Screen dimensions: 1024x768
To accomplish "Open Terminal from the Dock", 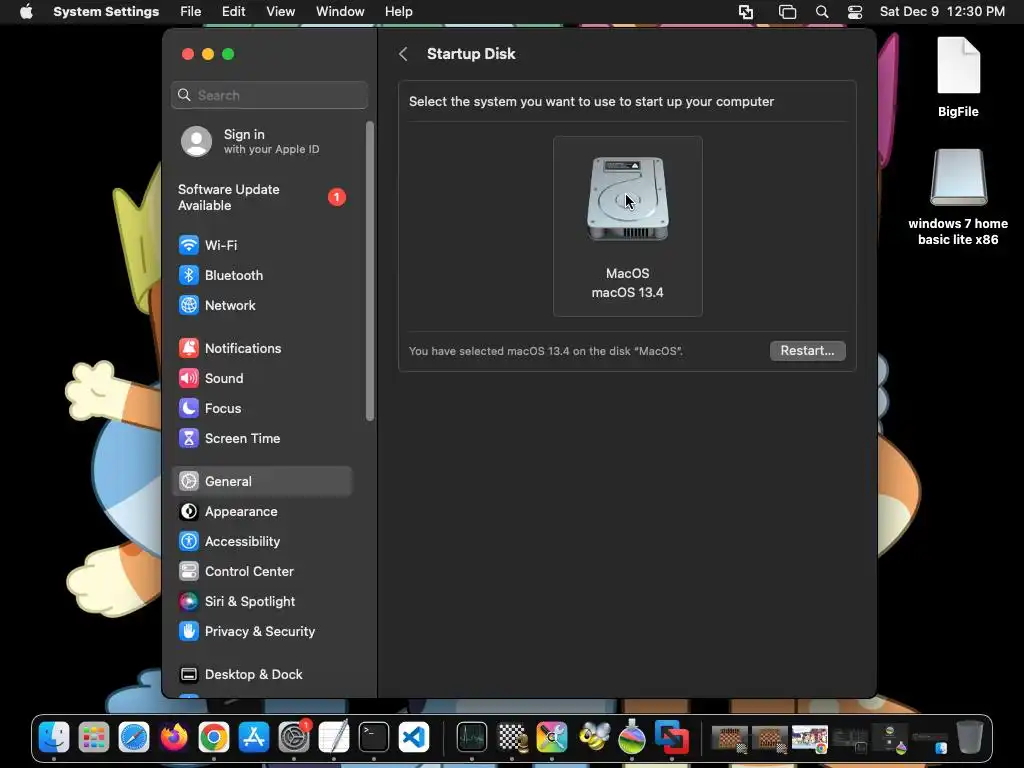I will click(374, 738).
